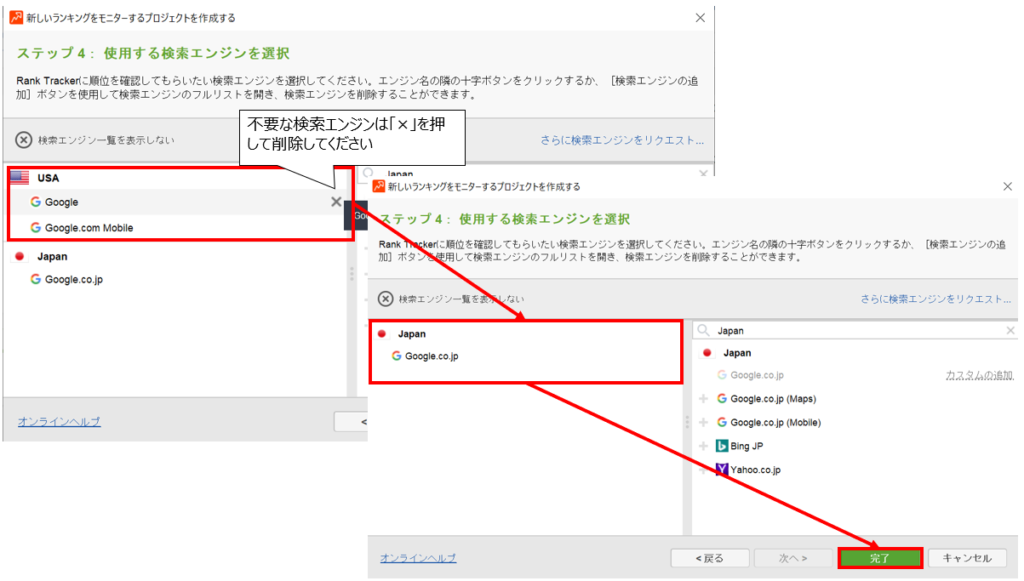Select Google.com Mobile in back window list
This screenshot has height=581, width=1024.
tap(82, 228)
